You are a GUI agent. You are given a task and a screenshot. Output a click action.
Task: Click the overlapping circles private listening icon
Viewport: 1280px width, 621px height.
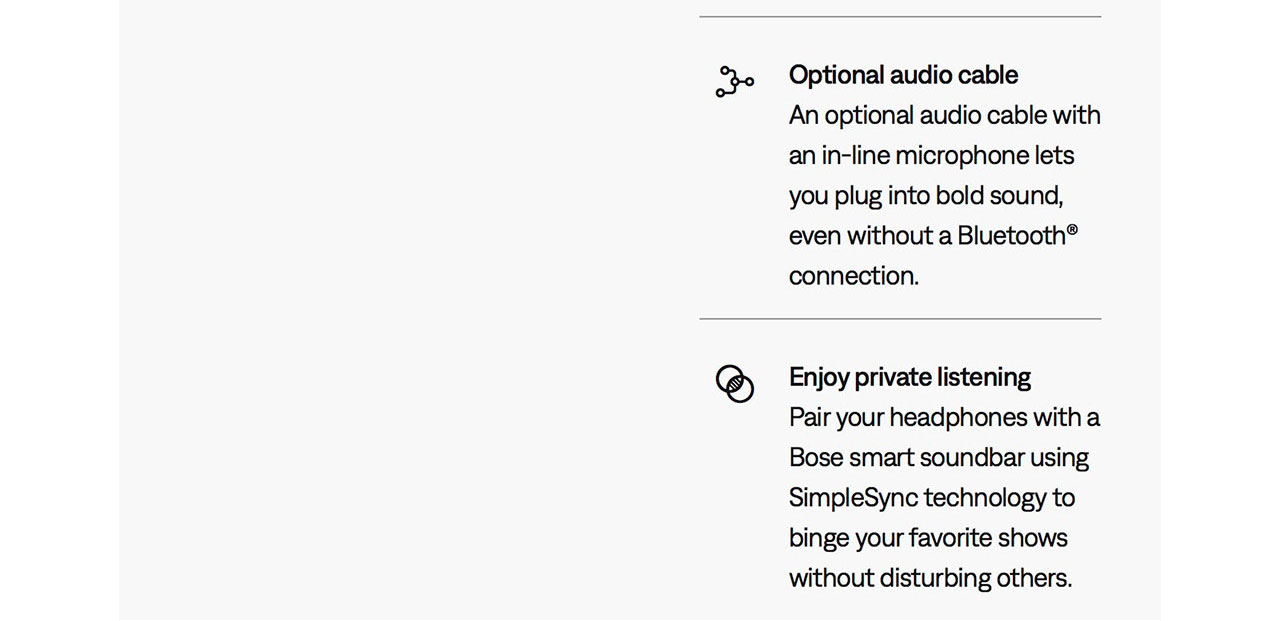[734, 384]
